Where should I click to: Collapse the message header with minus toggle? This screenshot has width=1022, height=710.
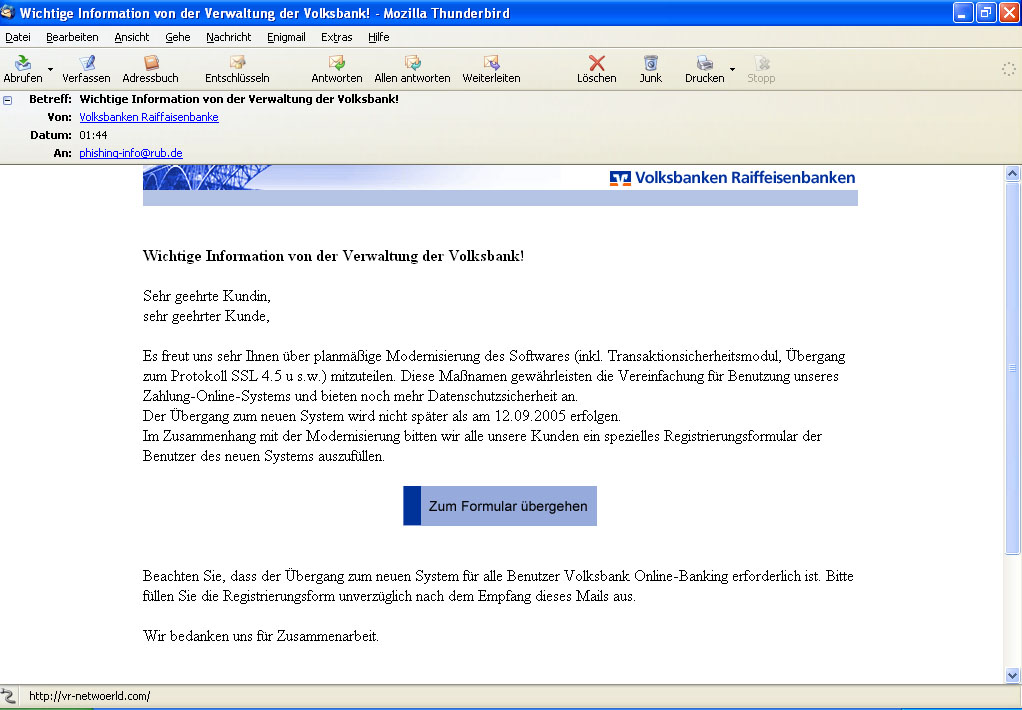coord(8,100)
